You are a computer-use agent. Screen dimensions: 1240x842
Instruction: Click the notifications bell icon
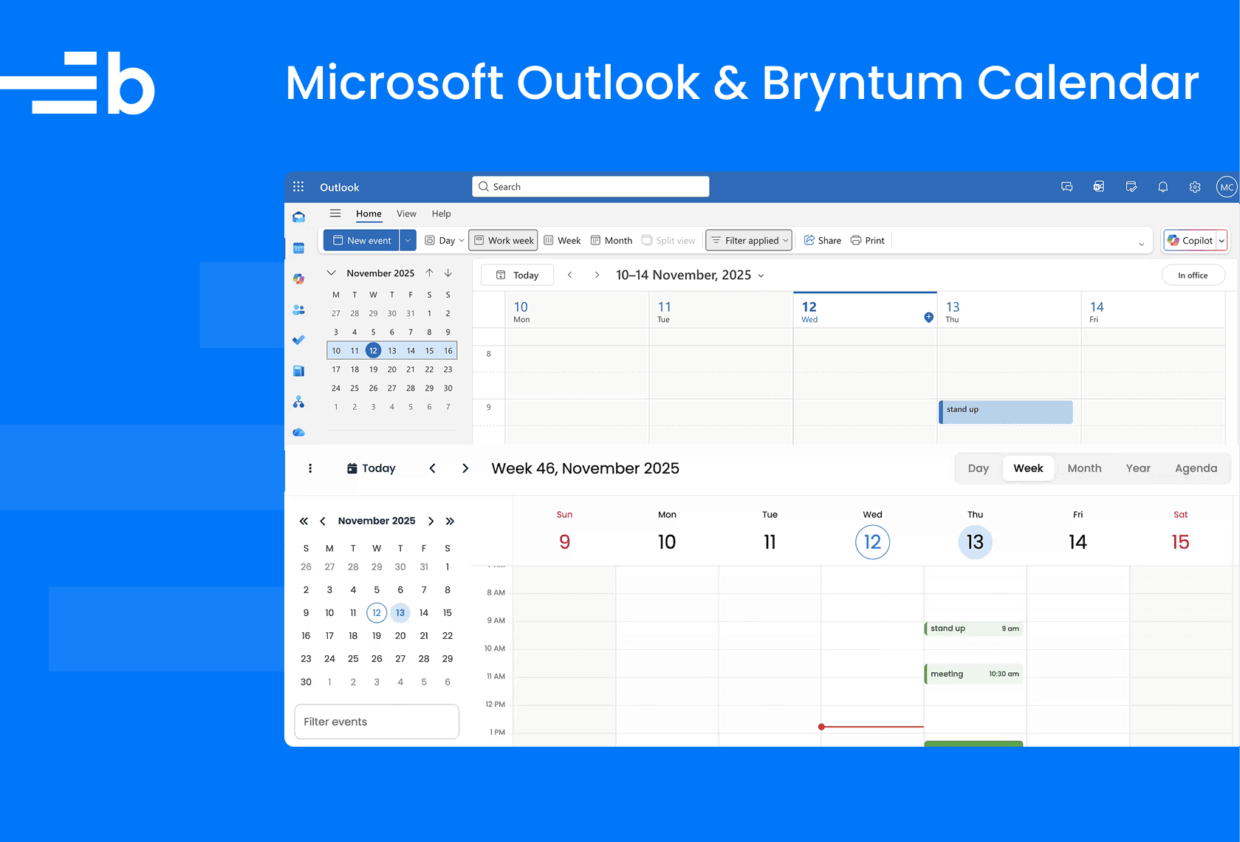(1162, 187)
